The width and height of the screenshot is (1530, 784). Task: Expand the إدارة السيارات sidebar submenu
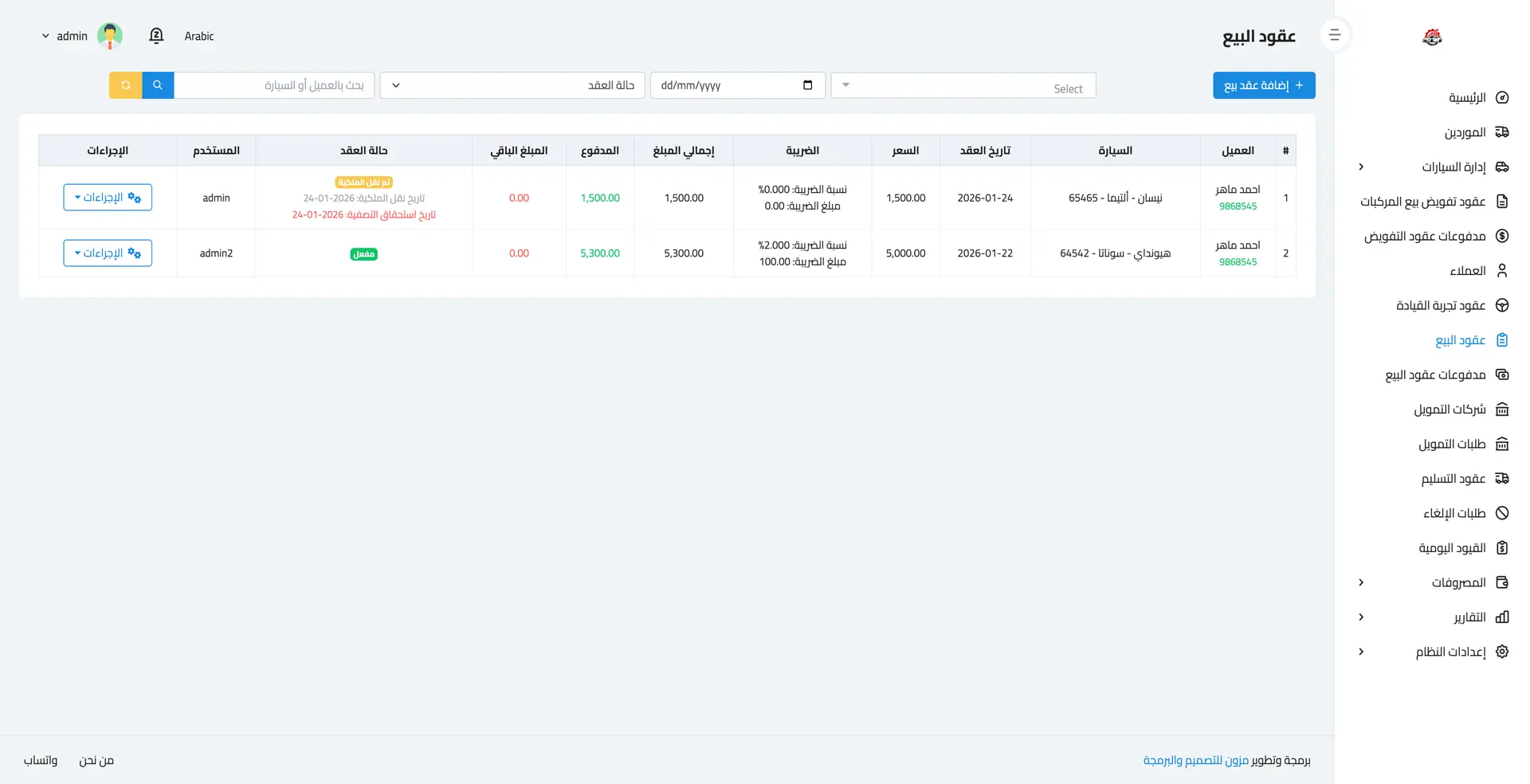1361,167
